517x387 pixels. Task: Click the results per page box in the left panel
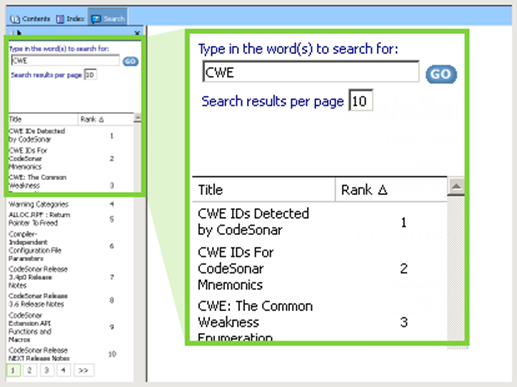pos(90,74)
